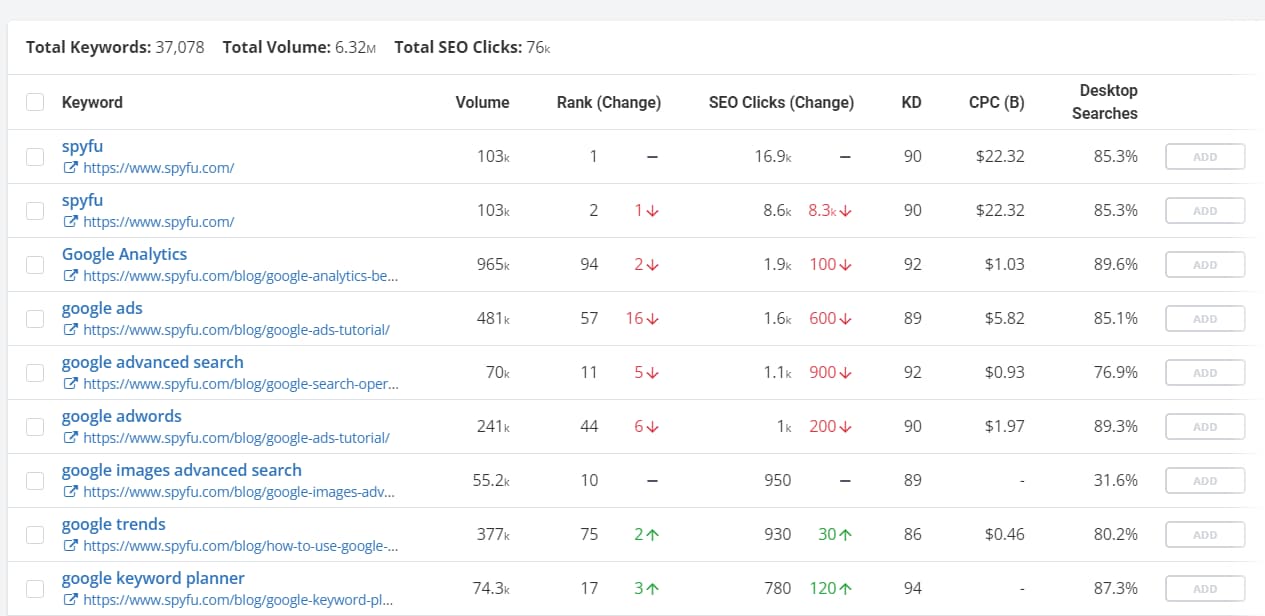Open the google ads keyword link
This screenshot has height=616, width=1265.
(x=102, y=308)
